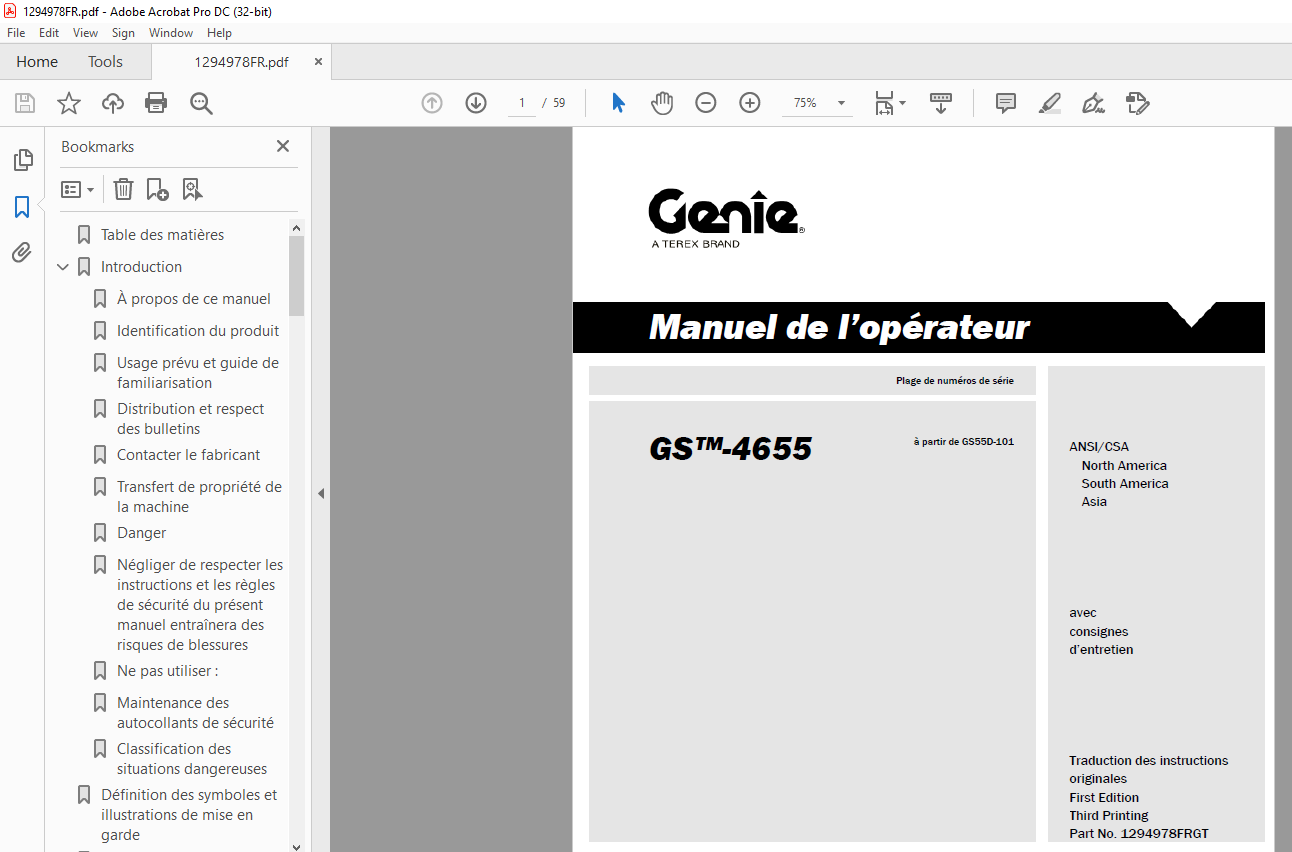Click the bookmarks scroll down arrow
This screenshot has width=1292, height=852.
pos(297,845)
